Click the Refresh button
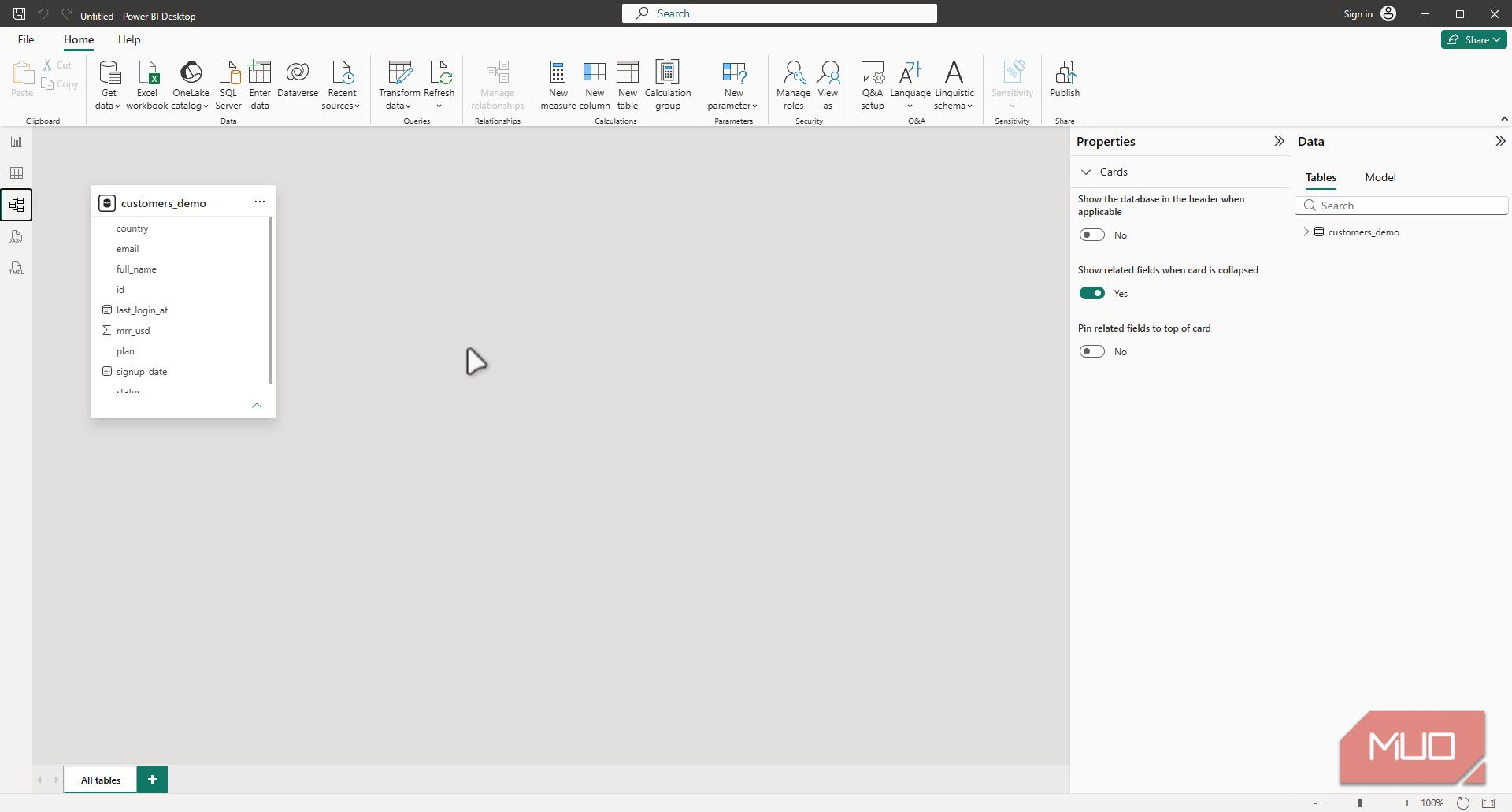1512x812 pixels. pyautogui.click(x=439, y=85)
